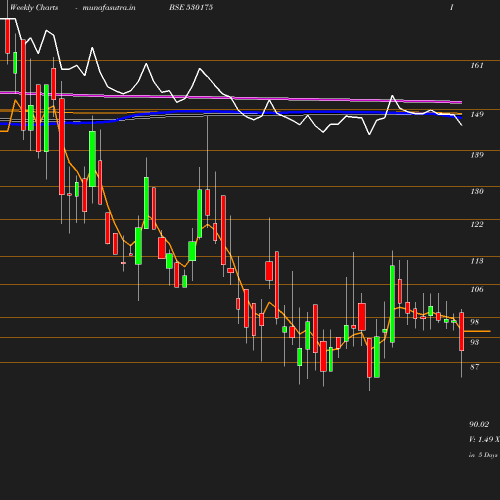Click the orange current price marker line
The image size is (500, 500).
click(477, 331)
